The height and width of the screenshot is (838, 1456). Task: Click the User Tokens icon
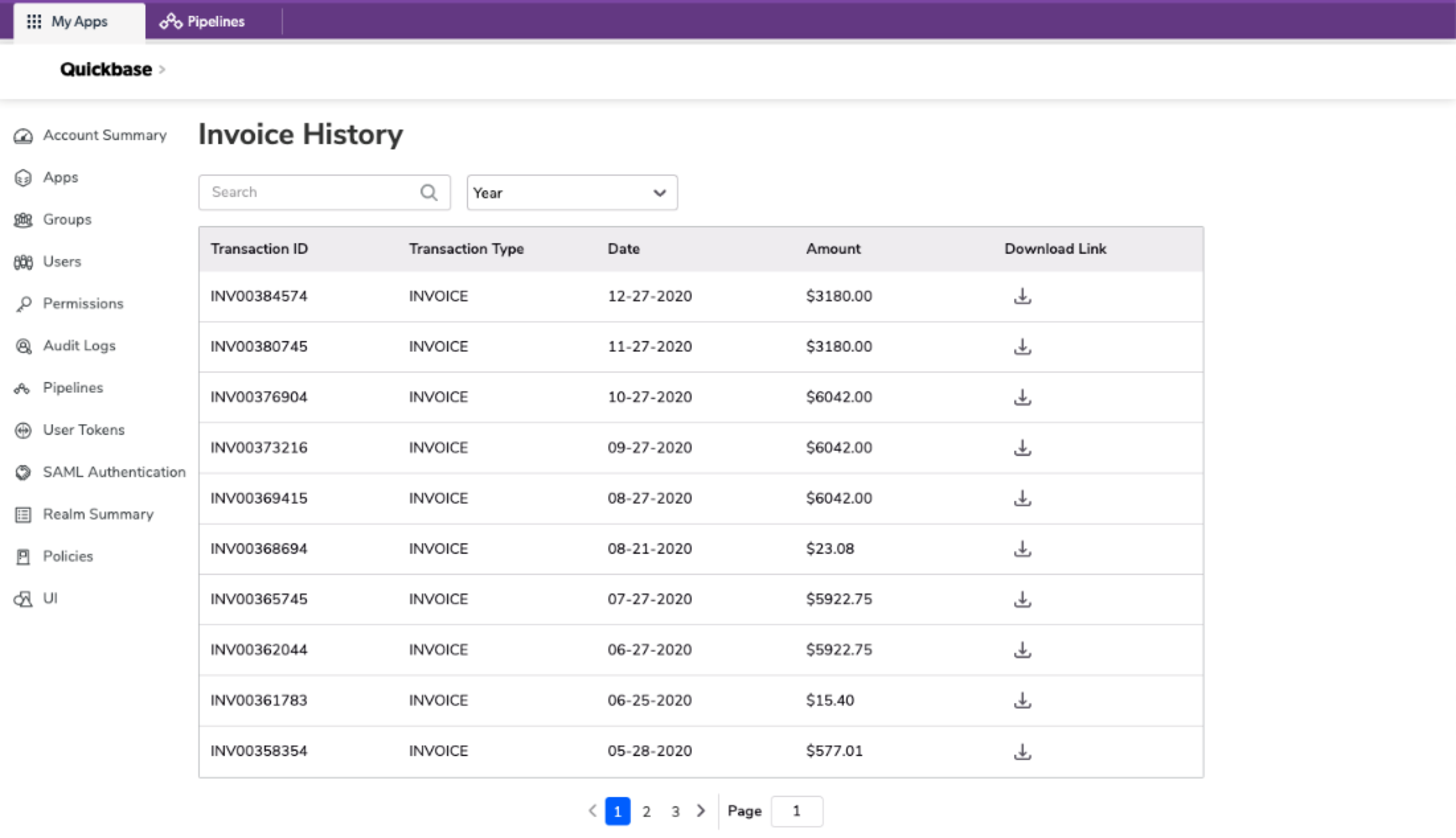(x=23, y=430)
